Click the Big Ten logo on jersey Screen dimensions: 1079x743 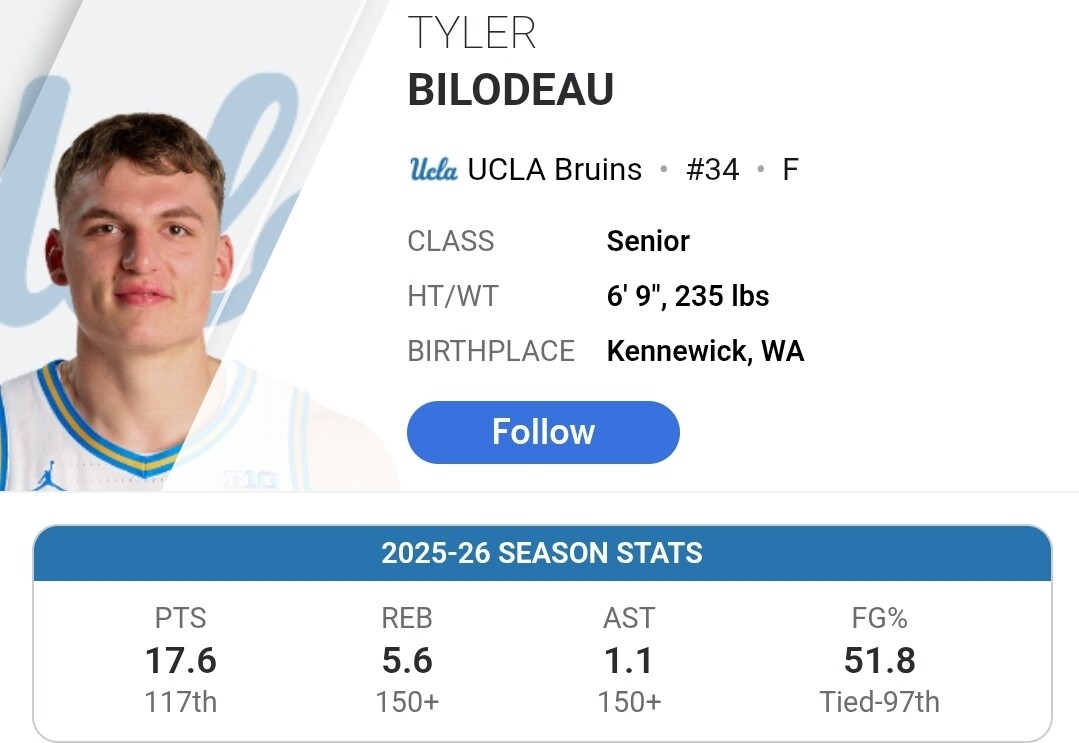pos(250,480)
